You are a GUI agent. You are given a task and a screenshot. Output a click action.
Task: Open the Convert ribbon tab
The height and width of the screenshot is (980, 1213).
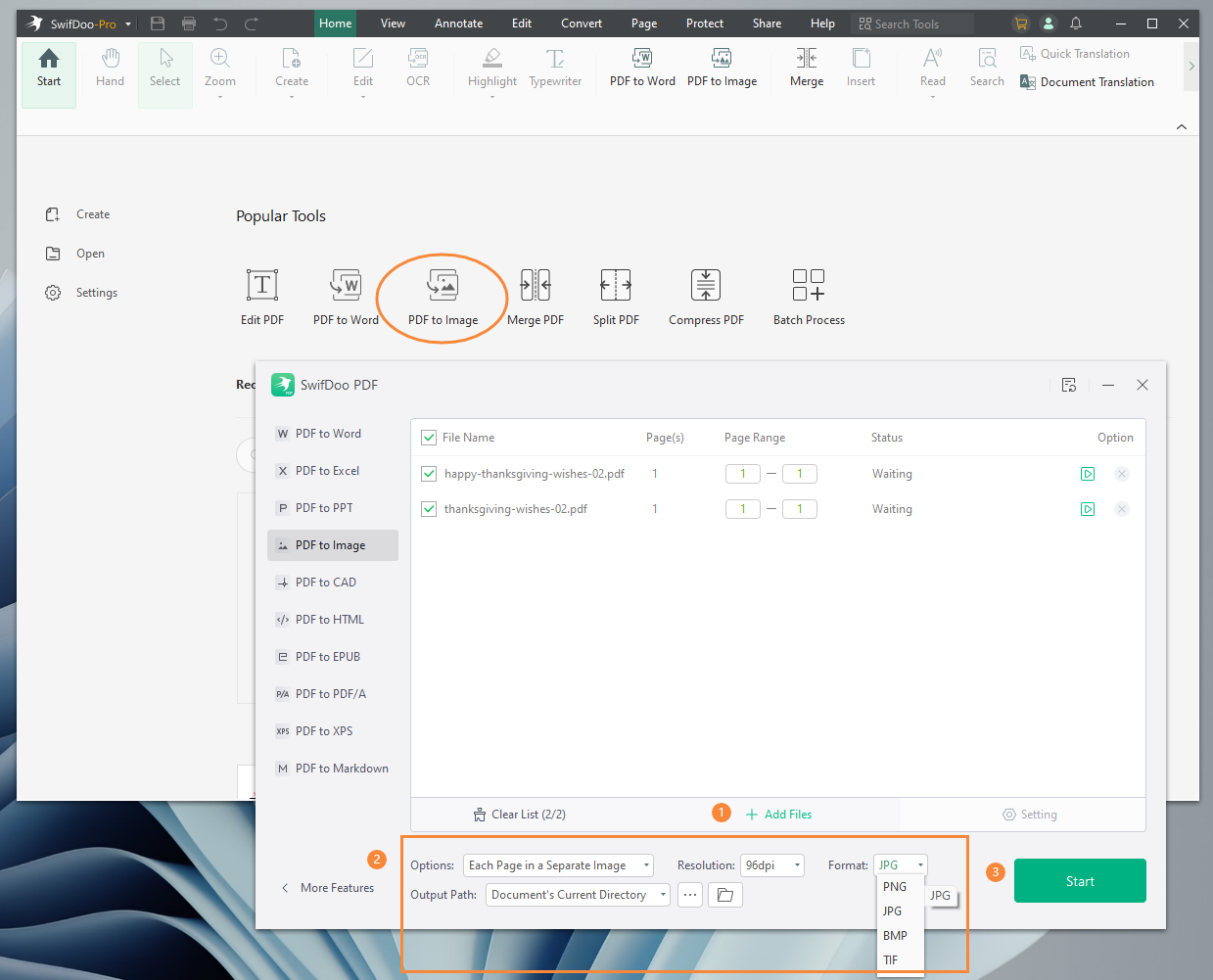[582, 23]
